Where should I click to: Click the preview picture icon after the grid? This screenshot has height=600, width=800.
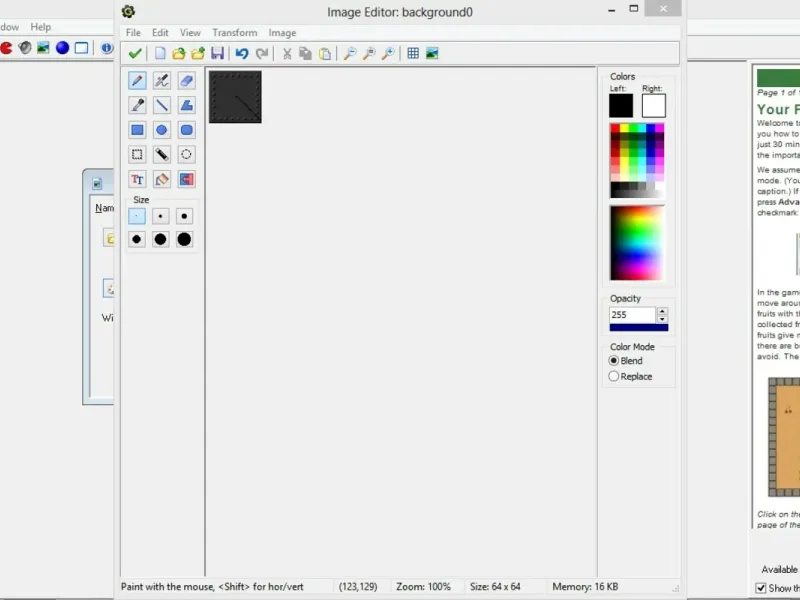432,53
